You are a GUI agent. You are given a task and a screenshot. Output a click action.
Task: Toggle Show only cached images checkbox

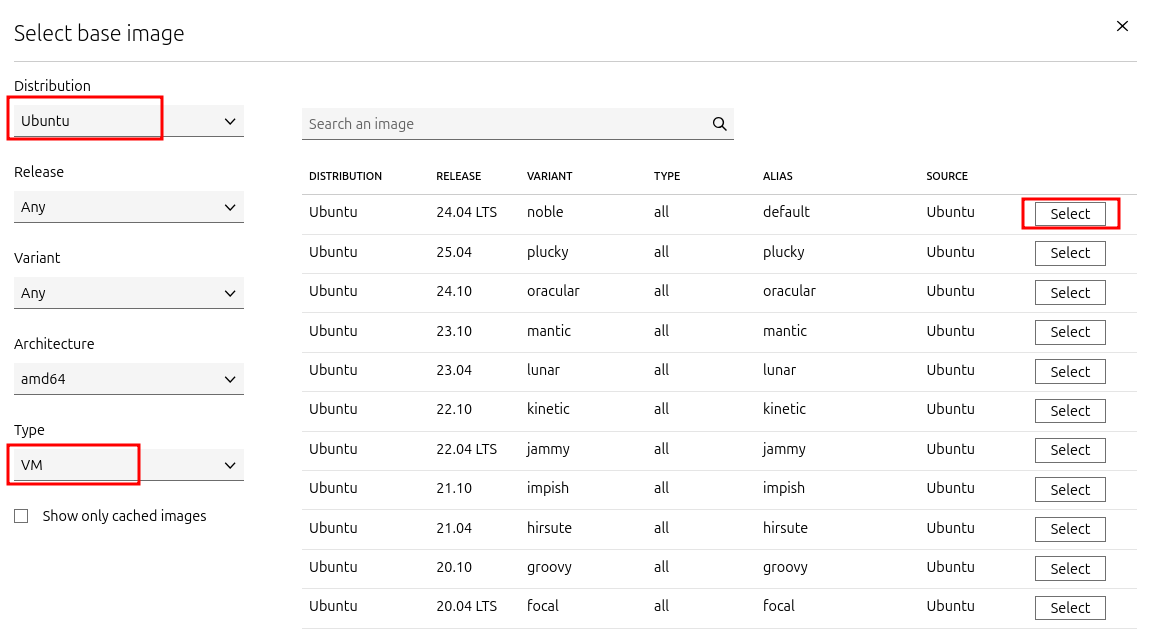coord(21,517)
